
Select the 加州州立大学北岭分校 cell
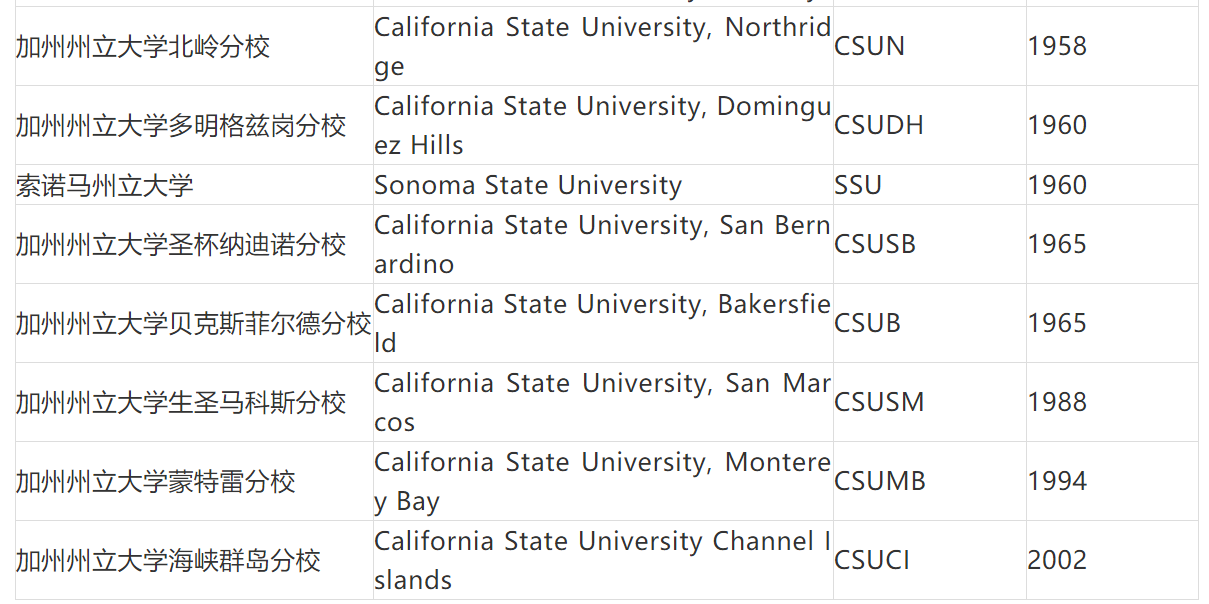pyautogui.click(x=143, y=46)
